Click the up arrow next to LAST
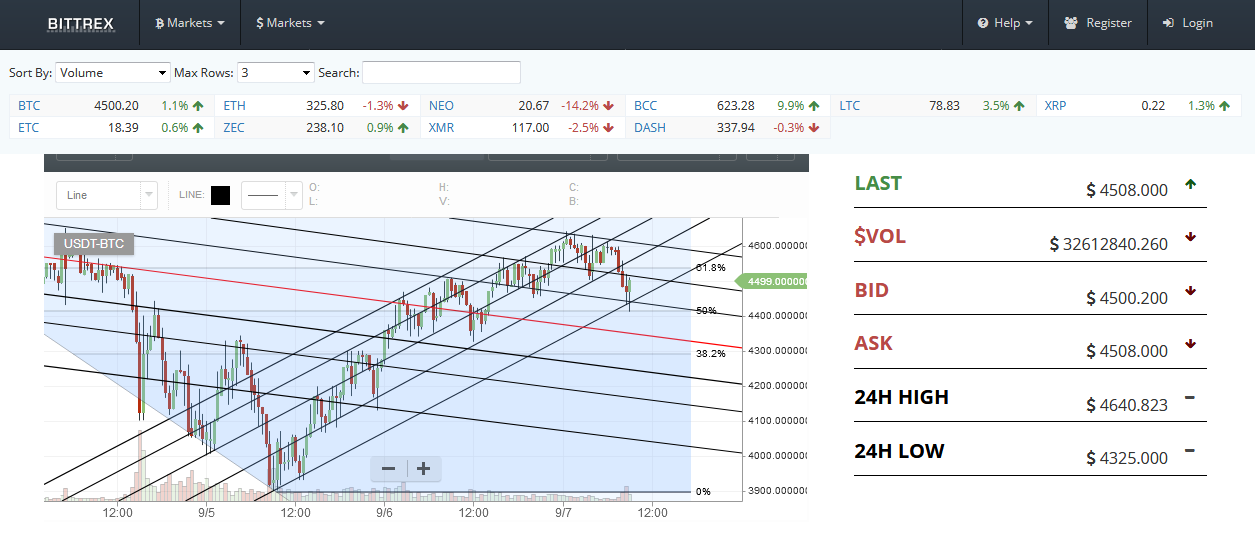 (1190, 184)
